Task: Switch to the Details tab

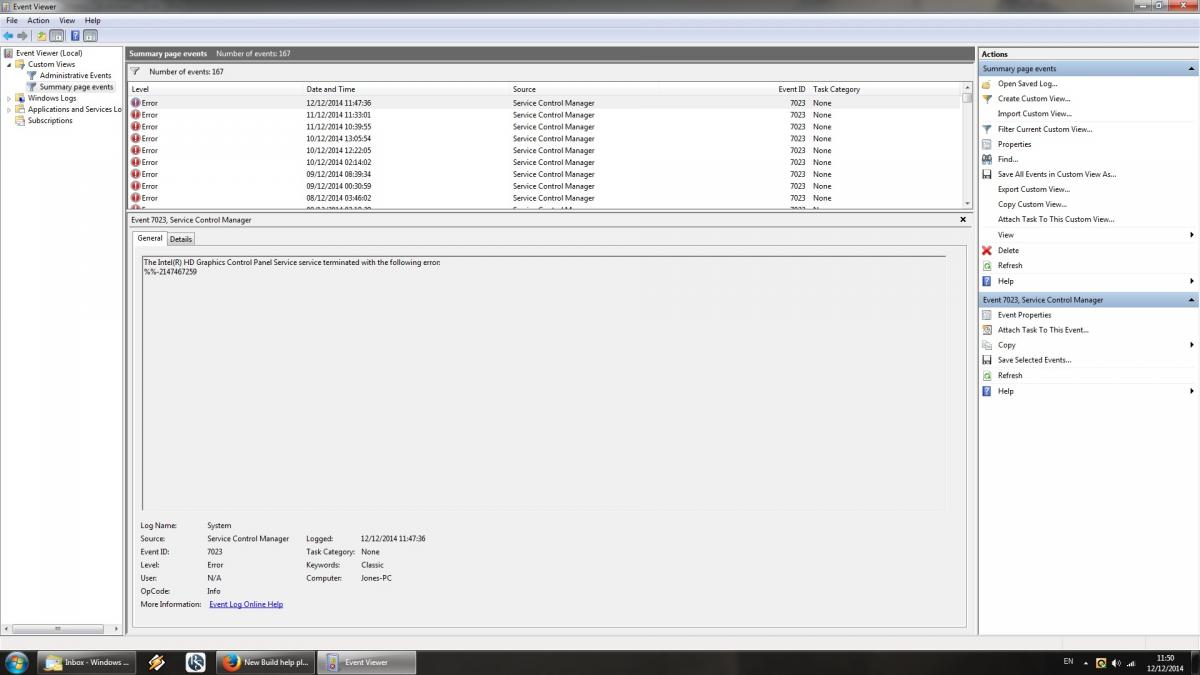Action: [x=180, y=239]
